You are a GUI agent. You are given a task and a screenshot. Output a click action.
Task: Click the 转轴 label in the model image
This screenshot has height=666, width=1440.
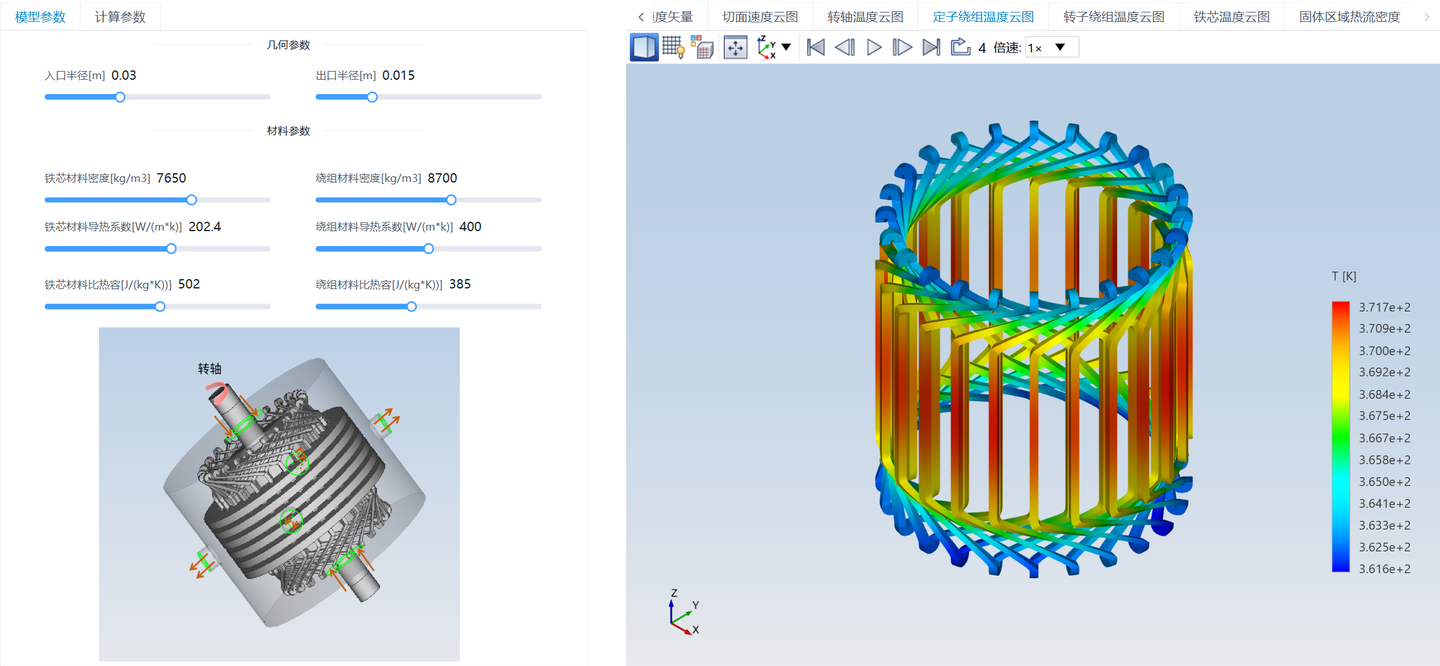209,369
